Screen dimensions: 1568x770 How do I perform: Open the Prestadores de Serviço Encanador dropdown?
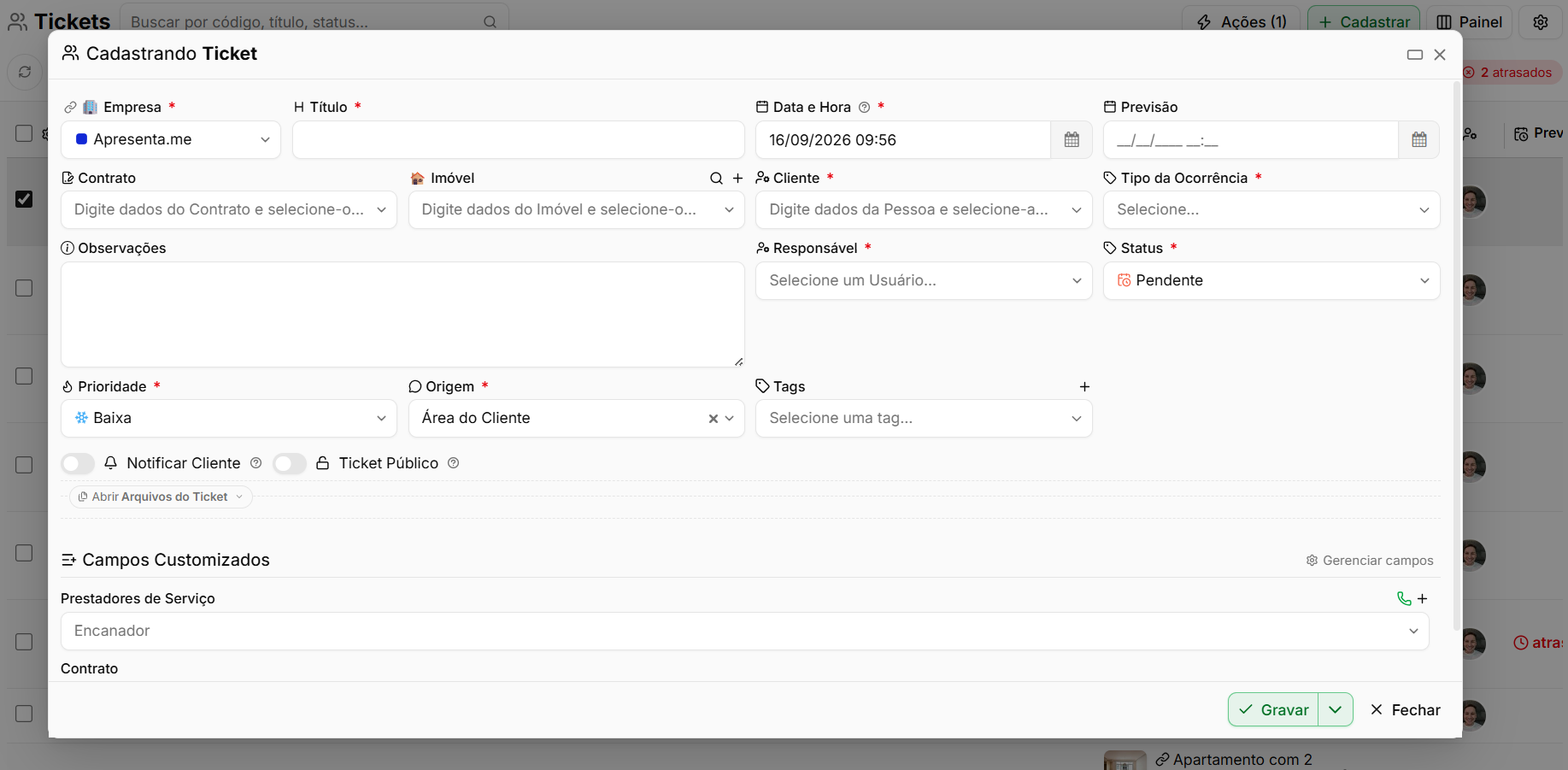pos(745,632)
